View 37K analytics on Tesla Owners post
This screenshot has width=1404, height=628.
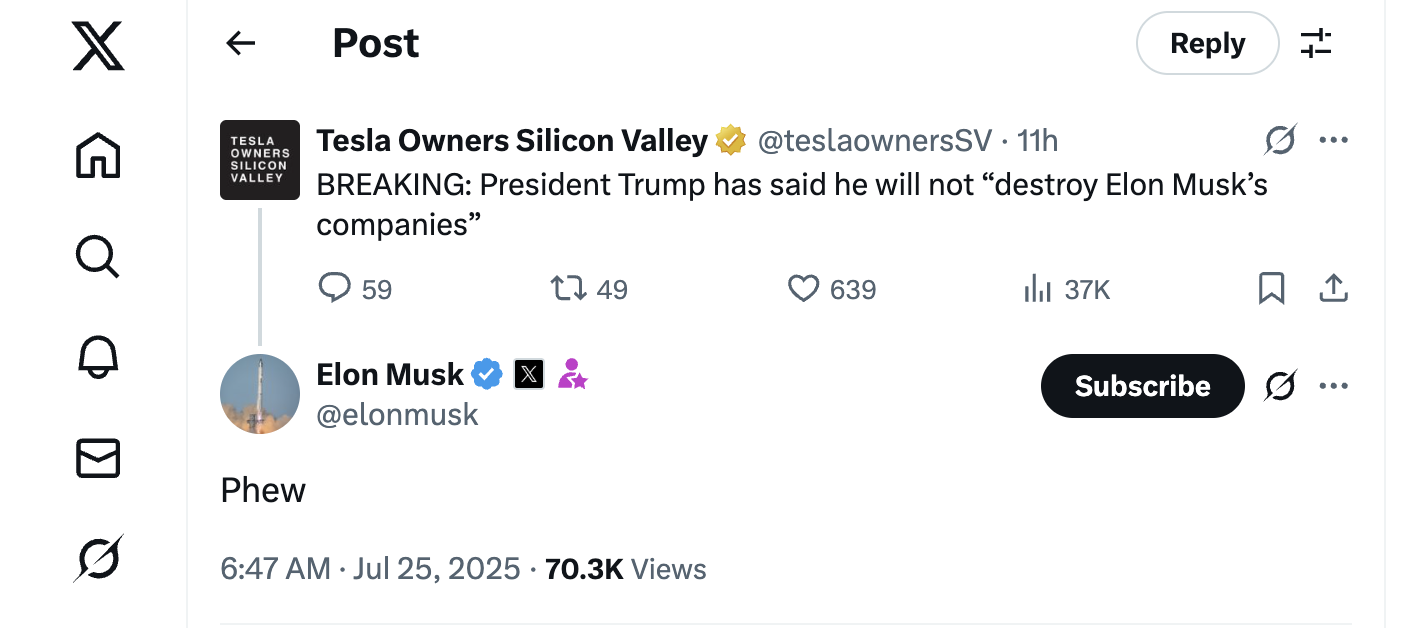(x=1067, y=290)
